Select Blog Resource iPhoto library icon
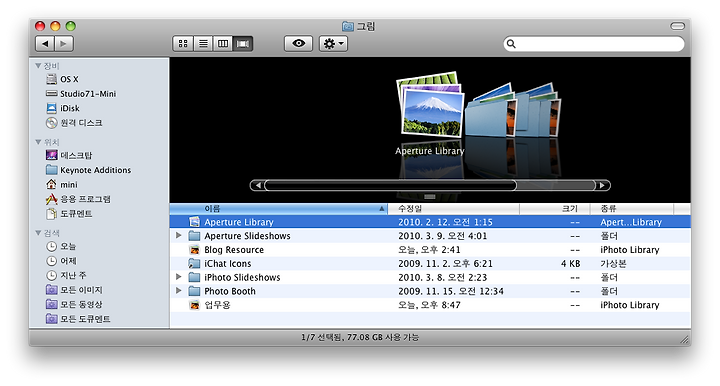 click(x=195, y=250)
